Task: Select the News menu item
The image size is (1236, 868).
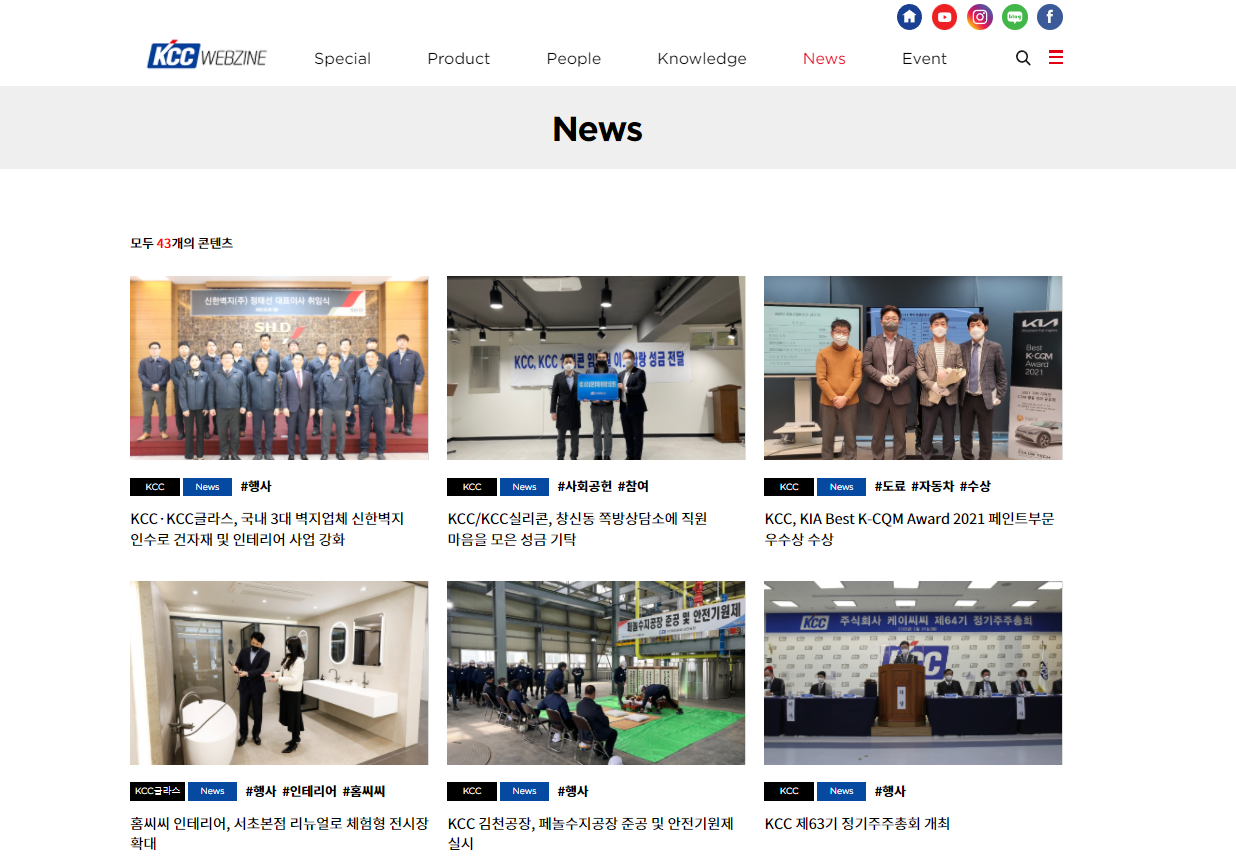Action: (x=824, y=59)
